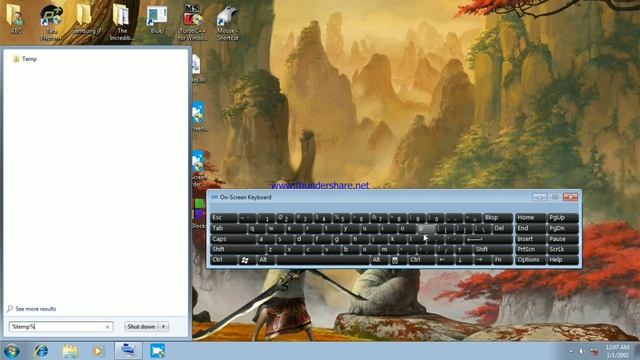The height and width of the screenshot is (360, 640).
Task: Open The Incredib... desktop folder
Action: 122,21
